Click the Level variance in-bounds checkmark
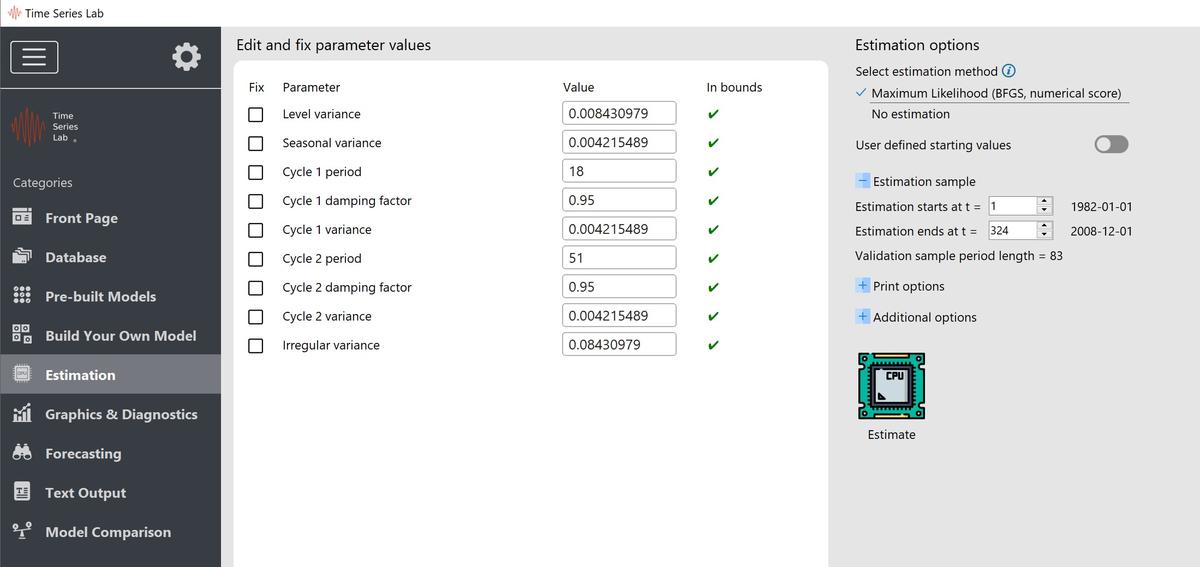 713,114
